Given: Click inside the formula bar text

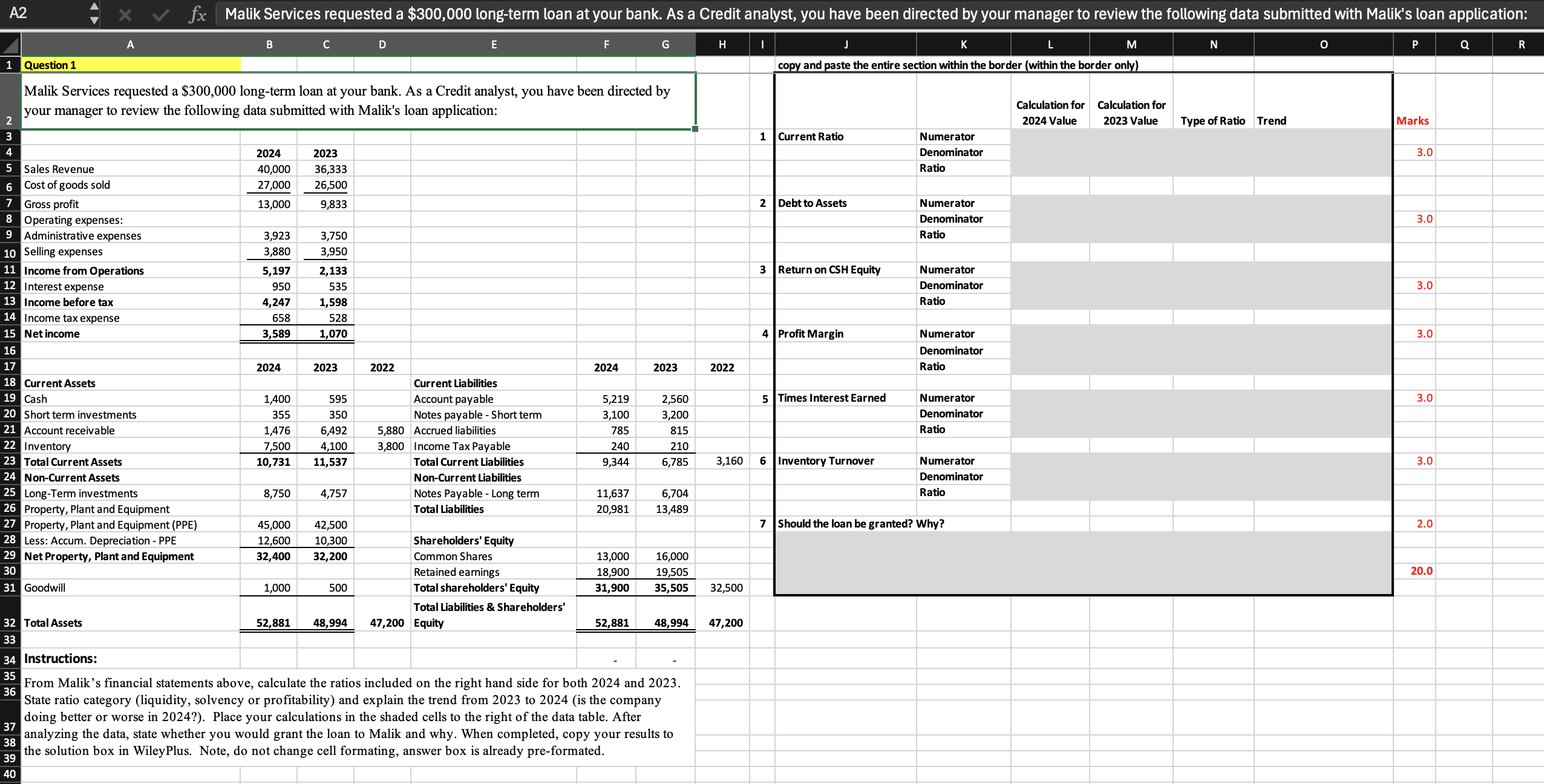Looking at the screenshot, I should (484, 13).
